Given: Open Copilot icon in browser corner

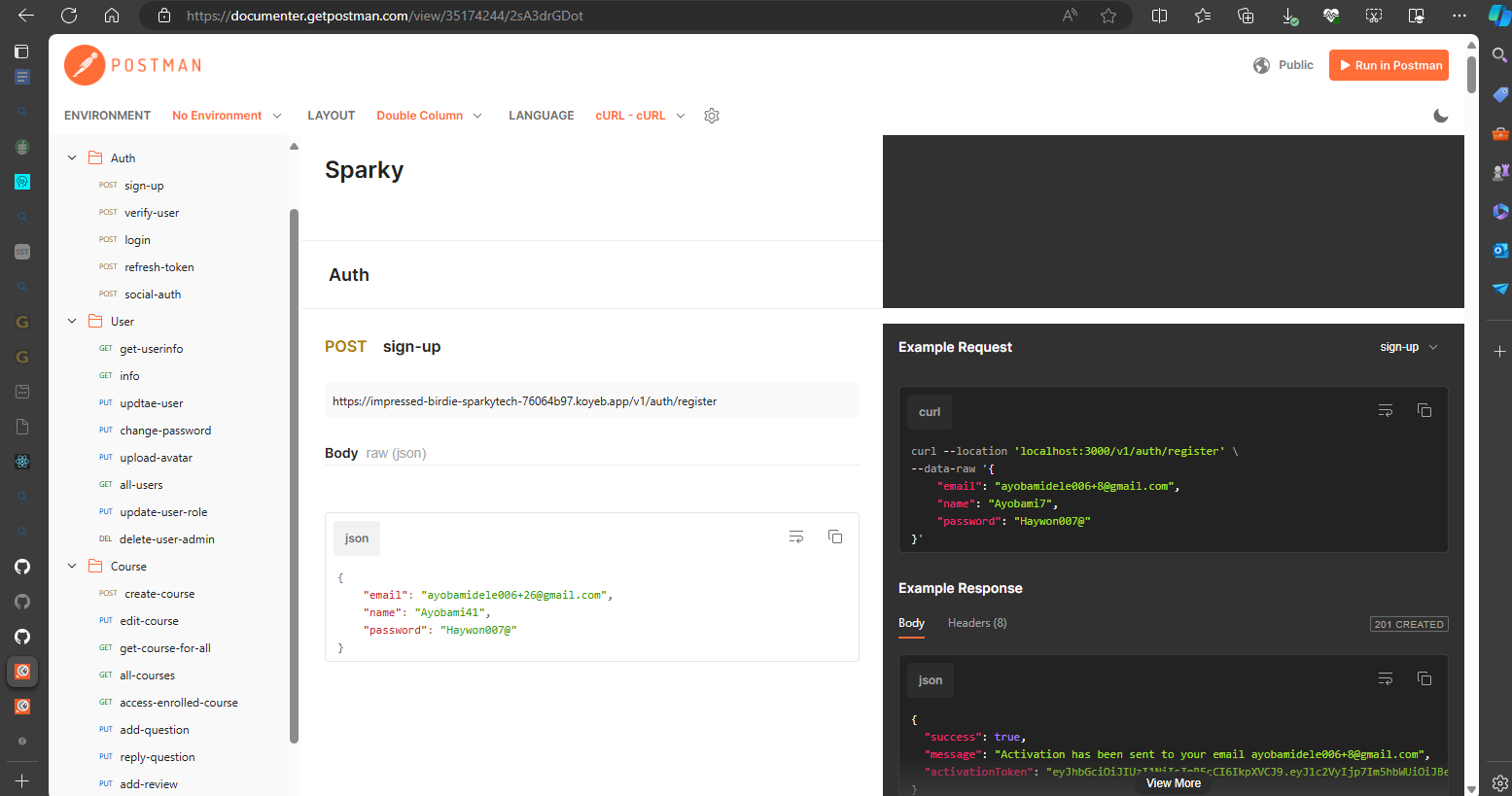Looking at the screenshot, I should pyautogui.click(x=1498, y=16).
